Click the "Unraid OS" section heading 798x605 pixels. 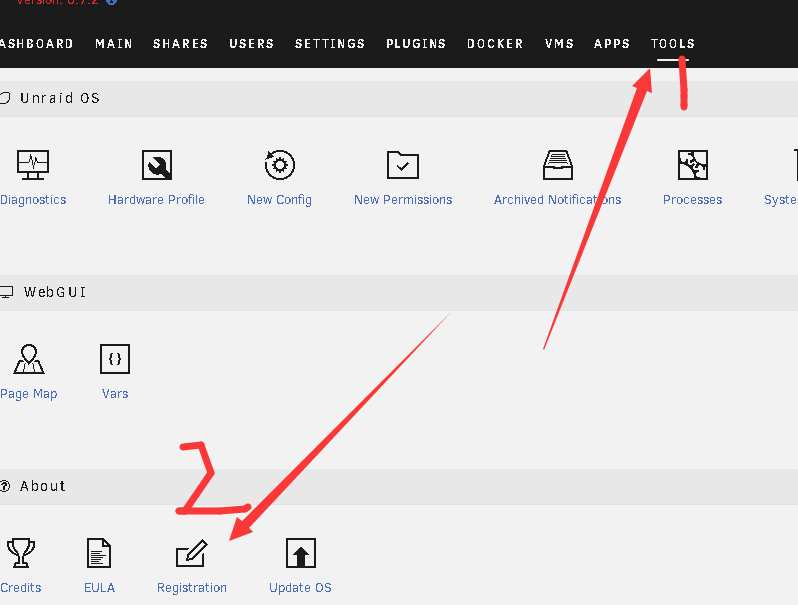(60, 98)
